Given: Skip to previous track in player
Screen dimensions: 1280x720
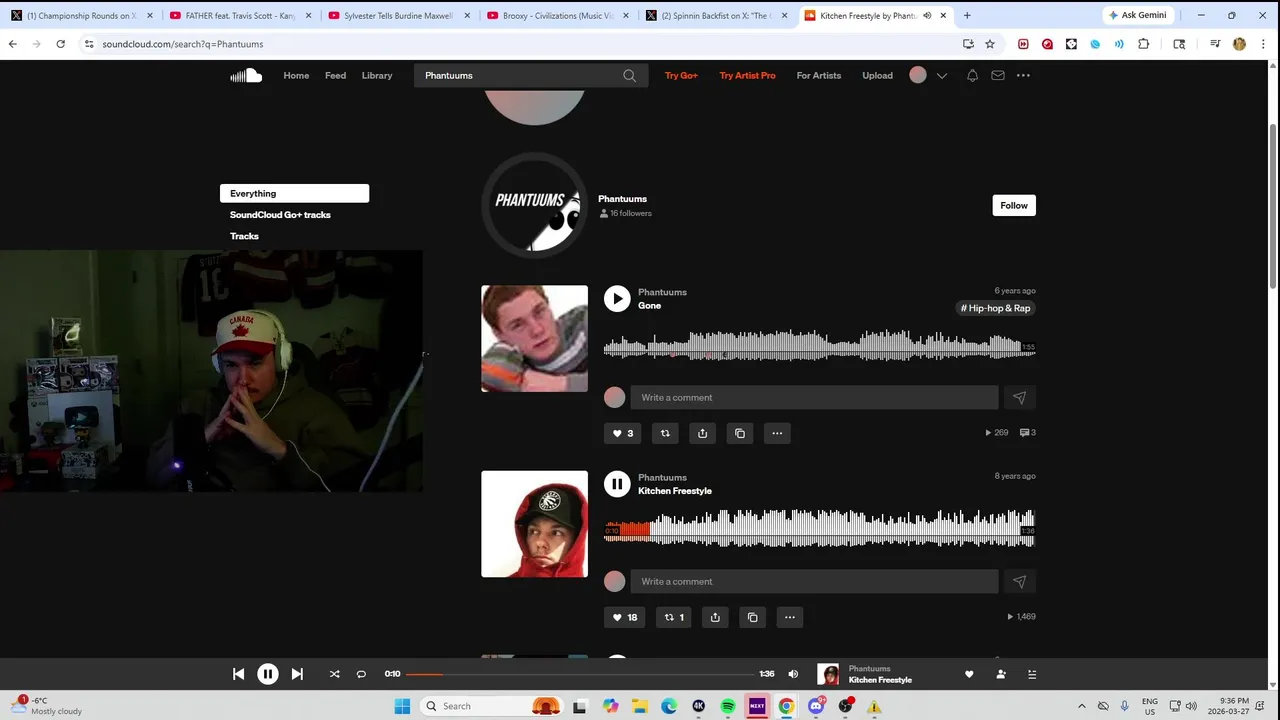Looking at the screenshot, I should pyautogui.click(x=238, y=674).
